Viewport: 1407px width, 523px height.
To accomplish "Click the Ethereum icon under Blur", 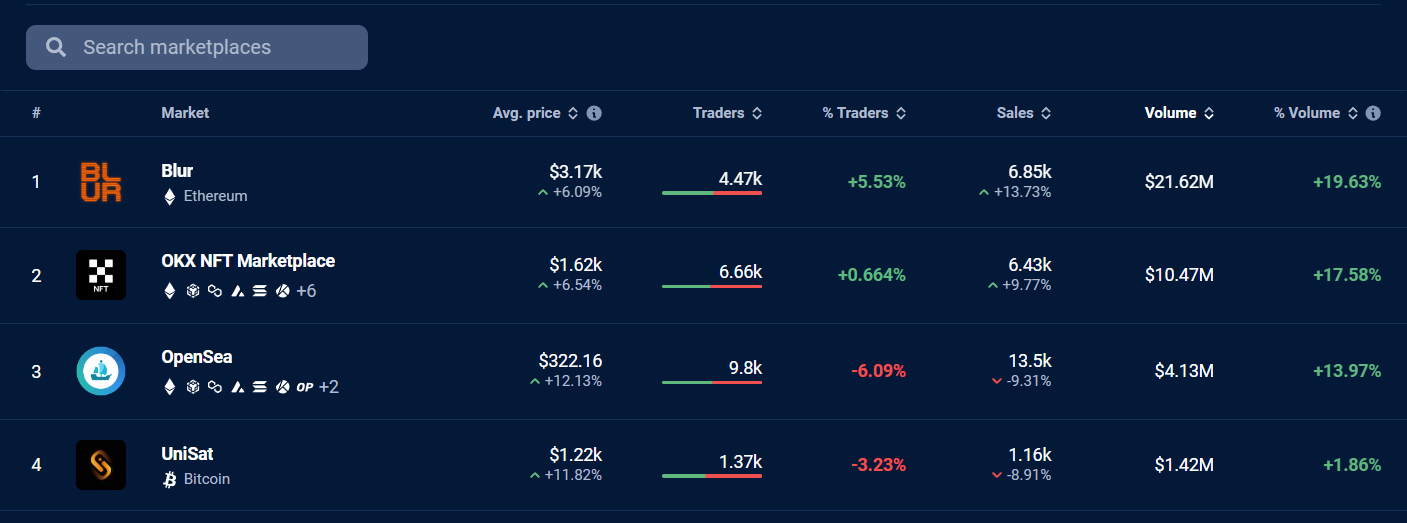I will (169, 196).
